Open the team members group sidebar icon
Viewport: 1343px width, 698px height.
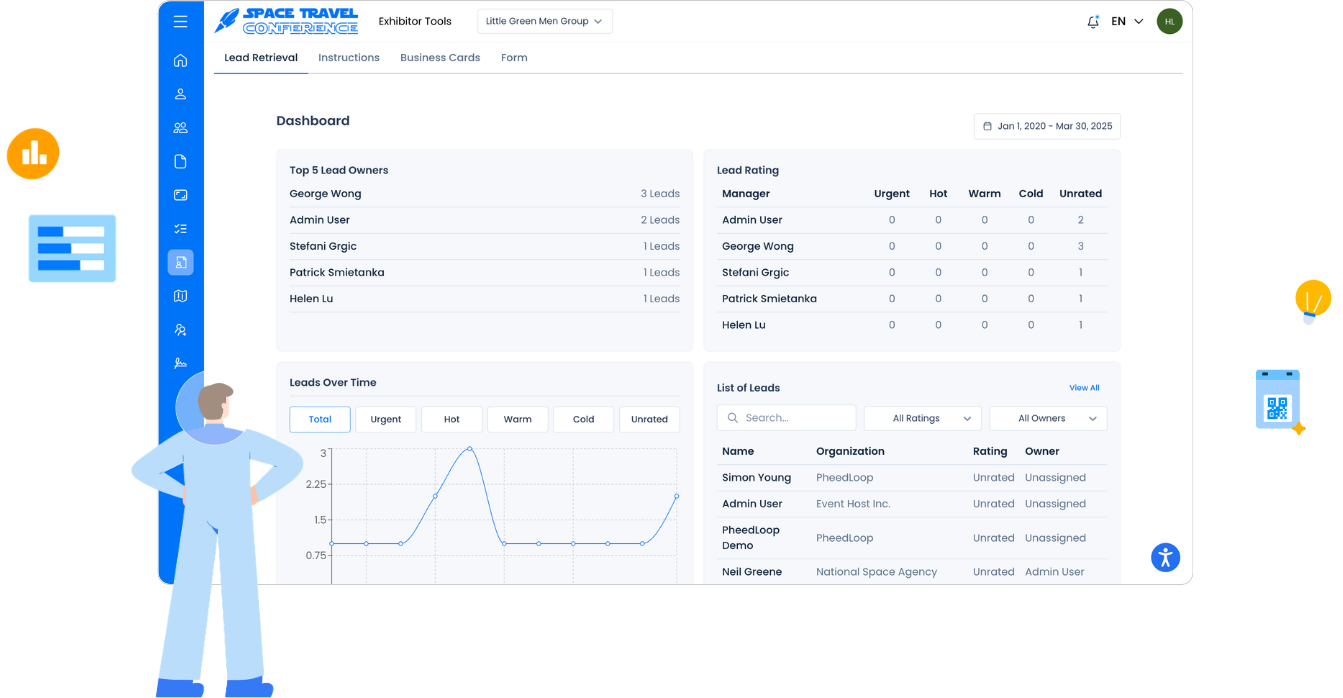point(180,128)
